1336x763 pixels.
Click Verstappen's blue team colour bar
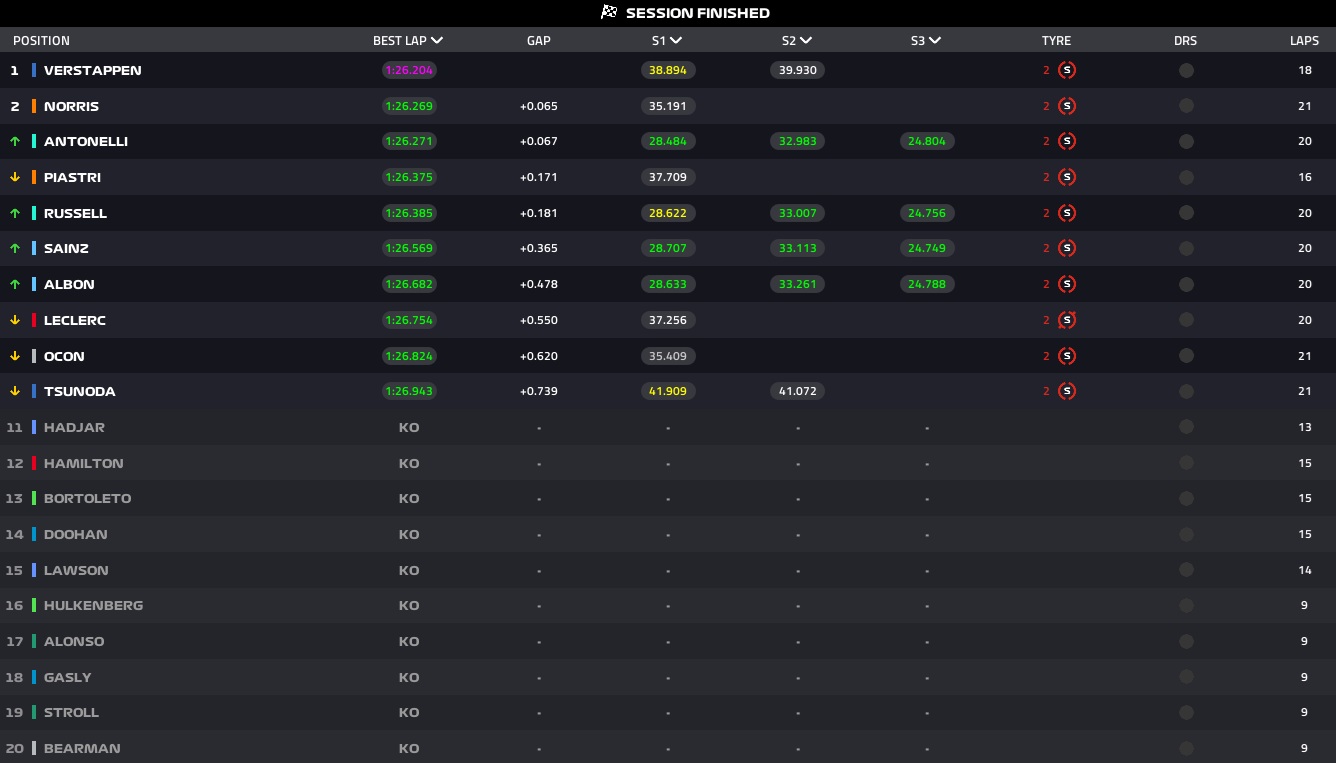(x=34, y=70)
